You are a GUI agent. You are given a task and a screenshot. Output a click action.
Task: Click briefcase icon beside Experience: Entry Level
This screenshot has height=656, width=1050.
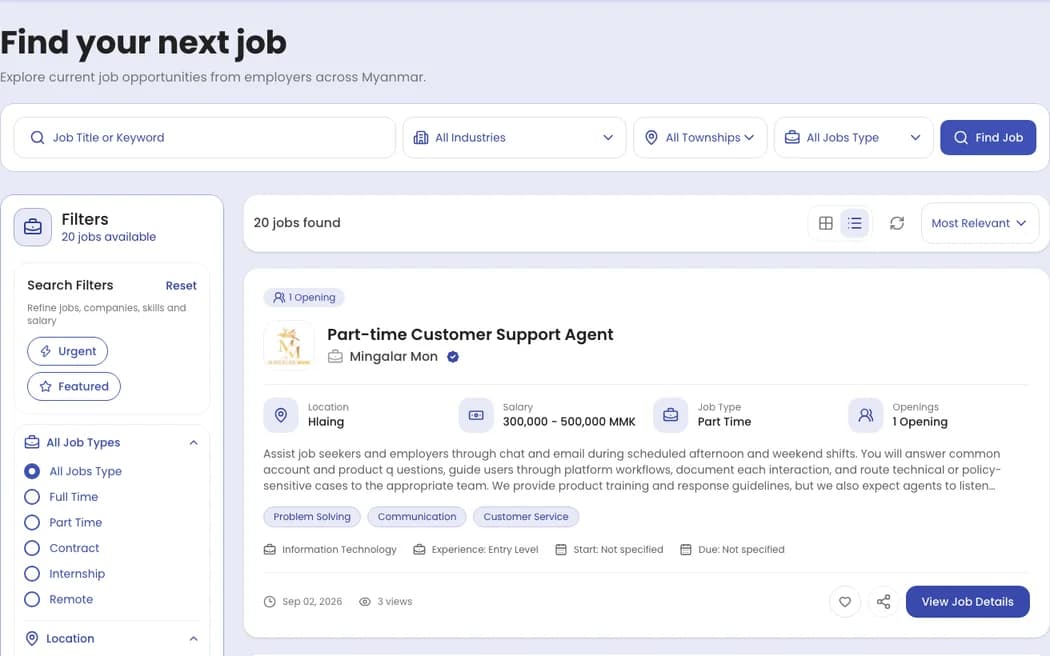[419, 550]
